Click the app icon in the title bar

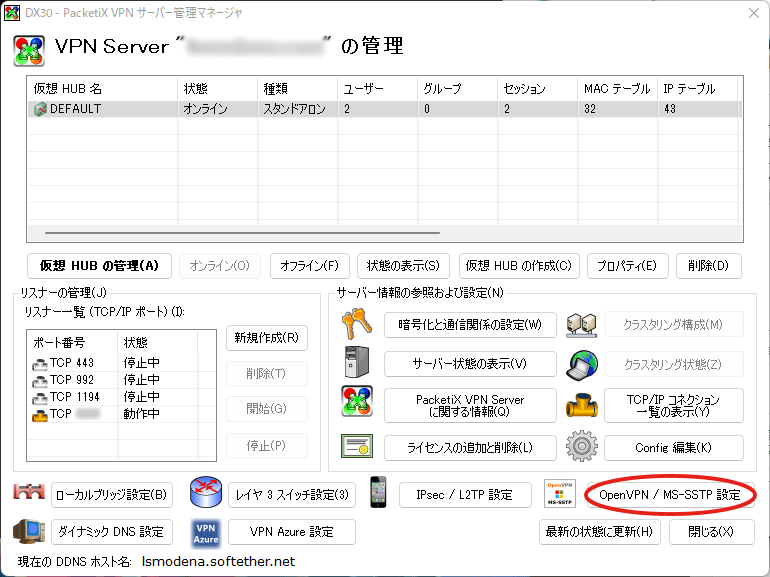click(x=12, y=13)
